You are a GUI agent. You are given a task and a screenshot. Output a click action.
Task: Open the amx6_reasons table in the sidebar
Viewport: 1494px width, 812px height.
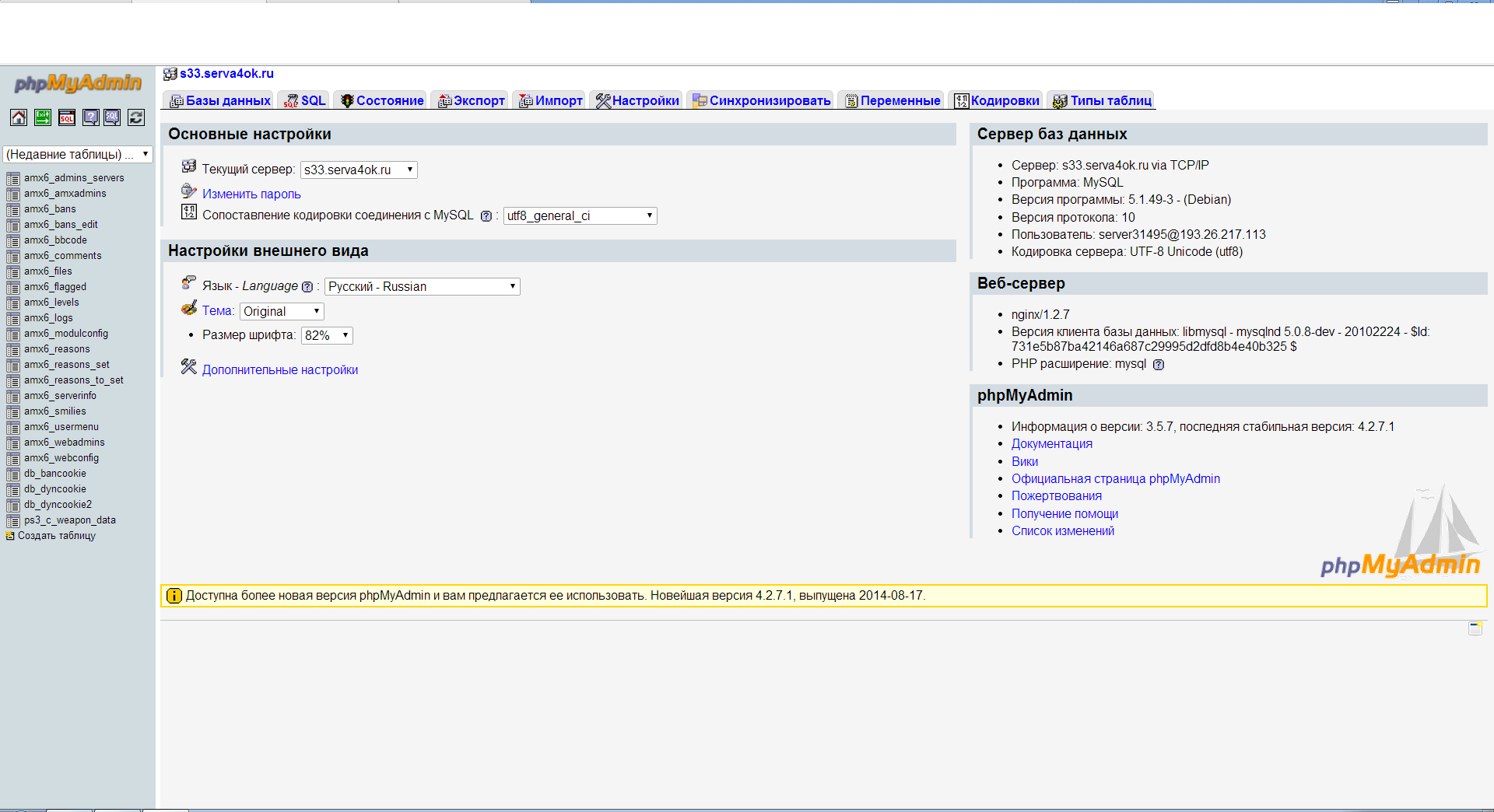click(x=57, y=348)
